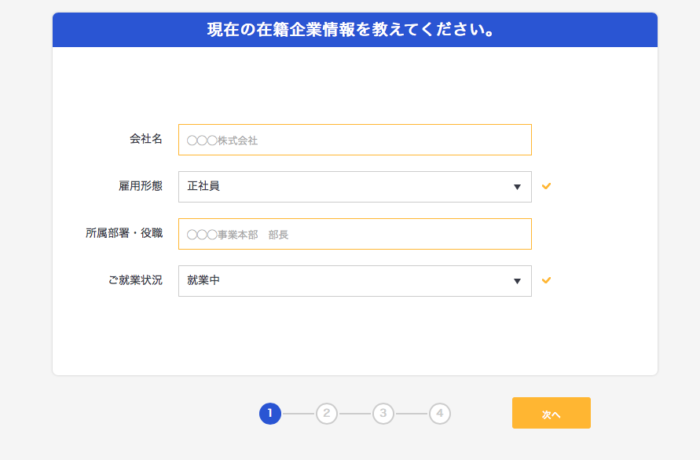The width and height of the screenshot is (700, 460).
Task: Click the 会社名 input field
Action: [x=355, y=140]
